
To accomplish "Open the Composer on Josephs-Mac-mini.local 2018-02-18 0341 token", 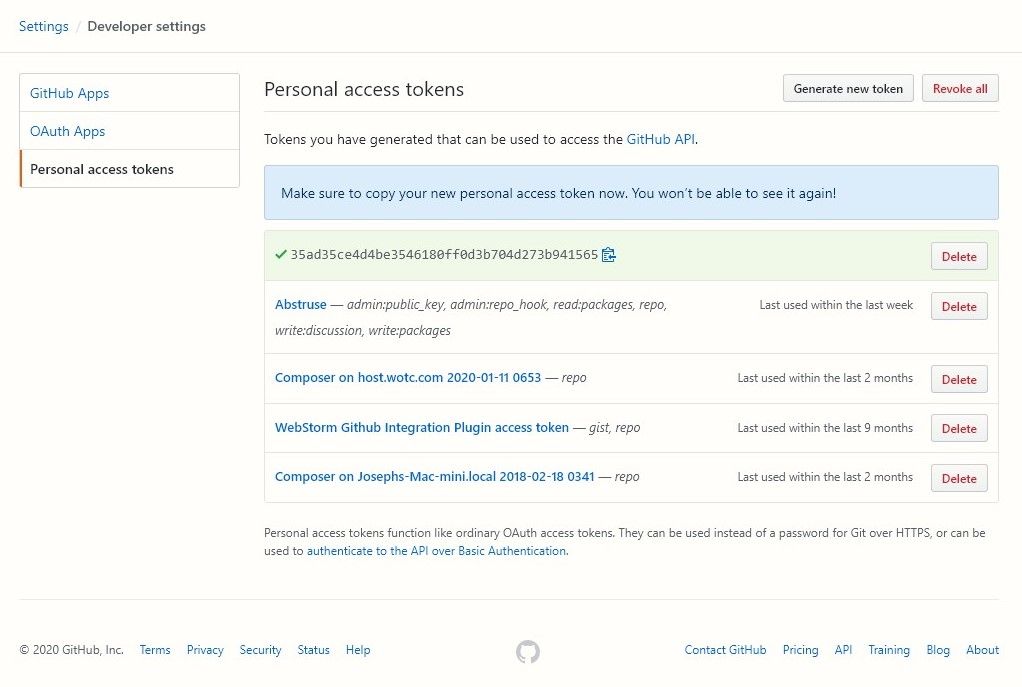I will [435, 476].
